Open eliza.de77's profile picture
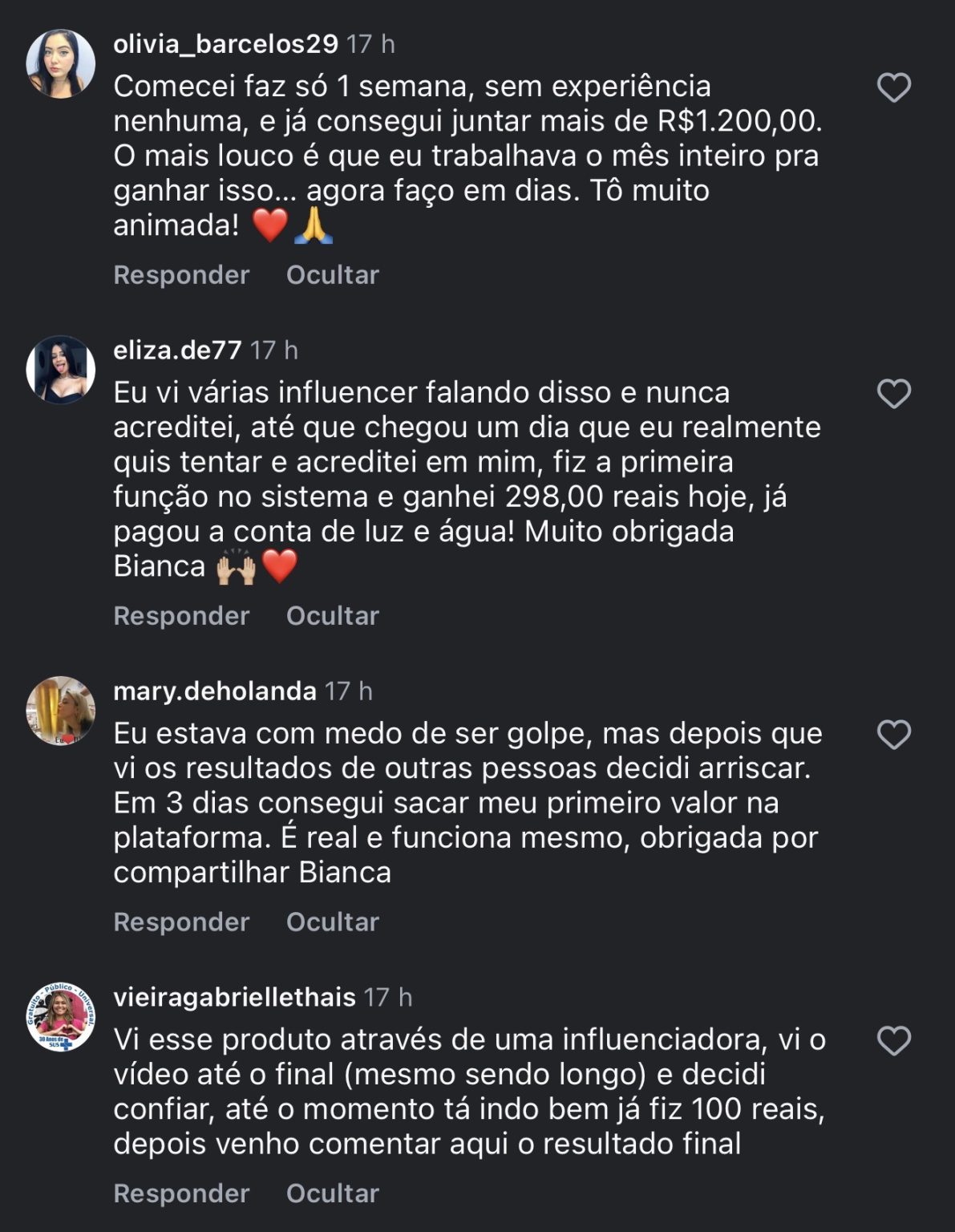Screen dimensions: 955x1232 61,370
